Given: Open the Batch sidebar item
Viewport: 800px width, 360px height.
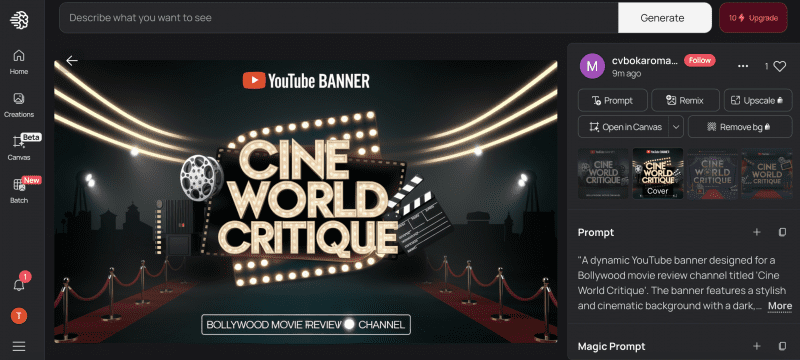Looking at the screenshot, I should pos(19,190).
